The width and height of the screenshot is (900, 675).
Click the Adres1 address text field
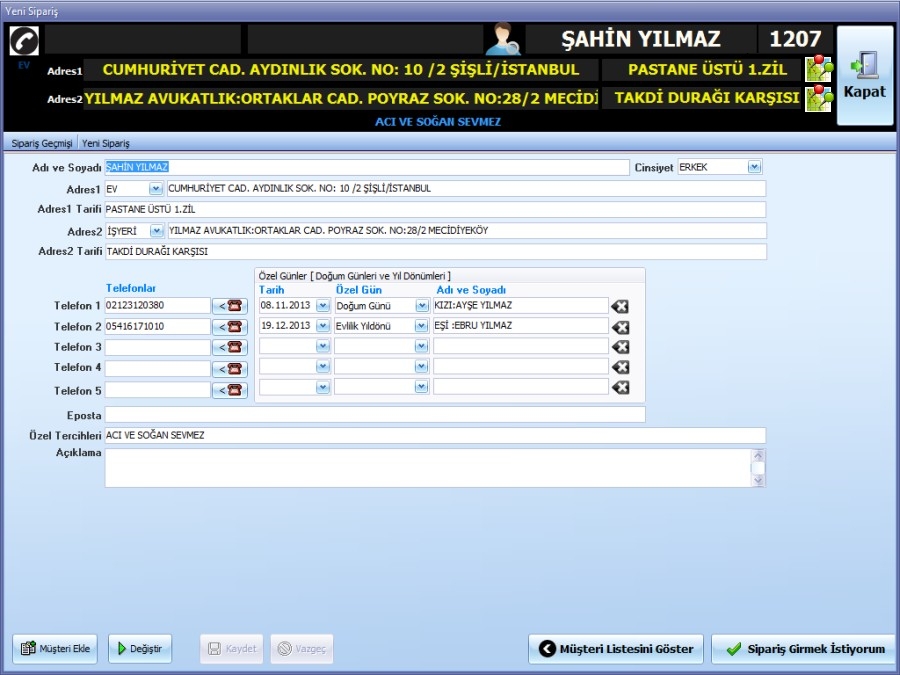coord(466,188)
